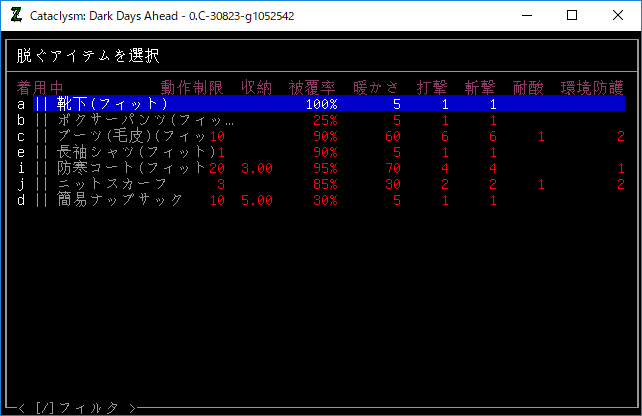642x416 pixels.
Task: Minimize the Cataclysm game window
Action: (526, 15)
